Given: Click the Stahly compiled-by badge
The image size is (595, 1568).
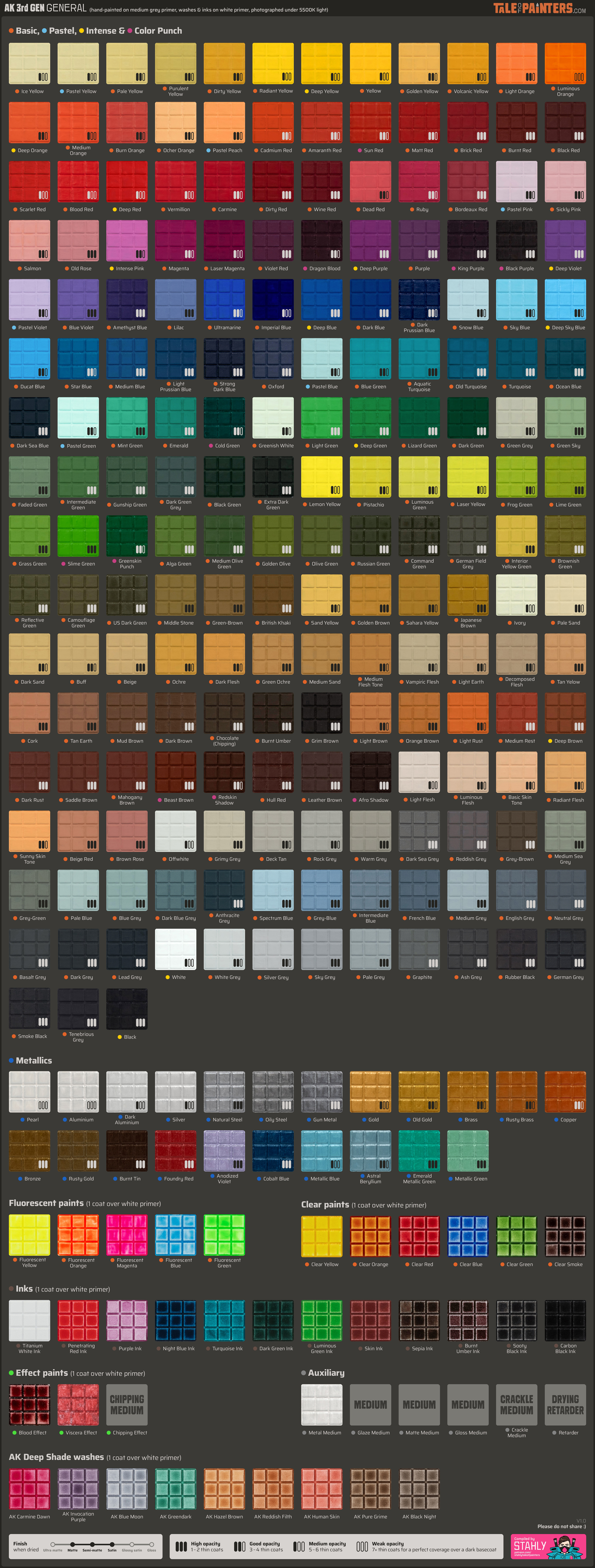Looking at the screenshot, I should tap(548, 1546).
